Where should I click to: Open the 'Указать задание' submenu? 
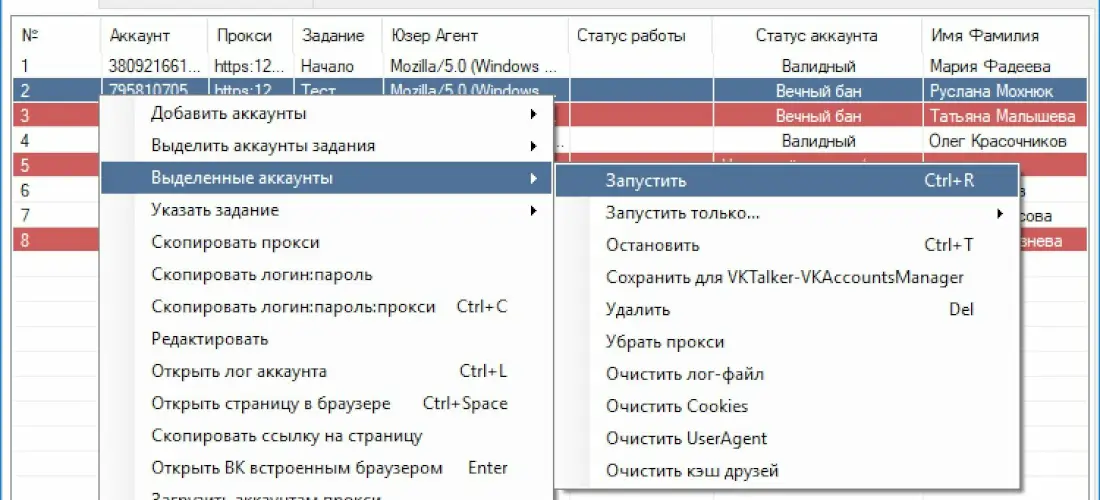pos(327,210)
